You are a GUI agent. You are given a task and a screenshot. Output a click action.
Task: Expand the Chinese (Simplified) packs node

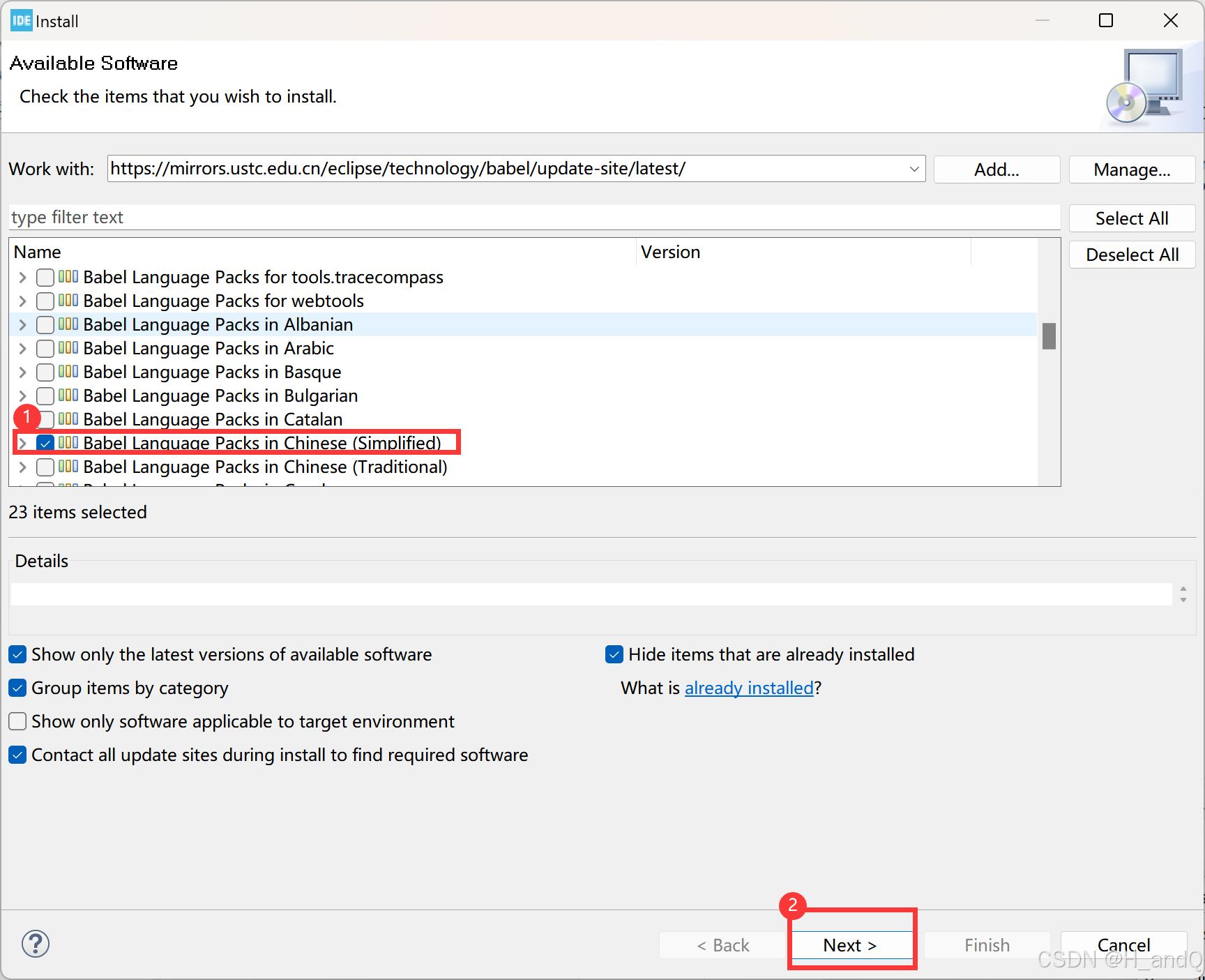22,444
